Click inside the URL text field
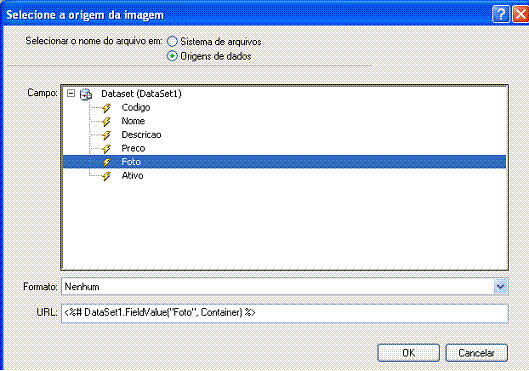The width and height of the screenshot is (529, 371). point(284,313)
